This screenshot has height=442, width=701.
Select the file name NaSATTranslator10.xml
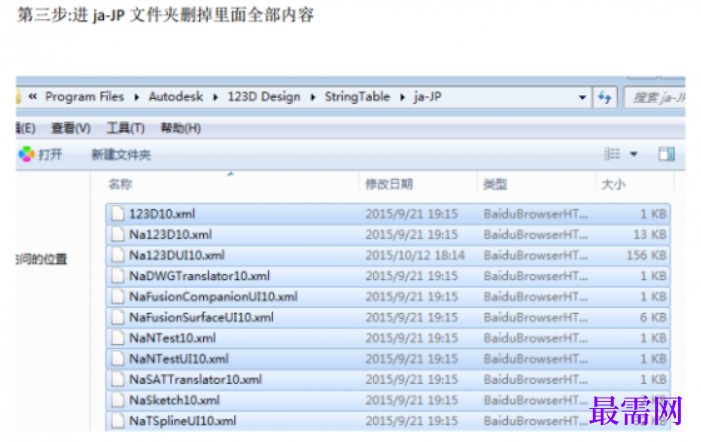(x=195, y=380)
